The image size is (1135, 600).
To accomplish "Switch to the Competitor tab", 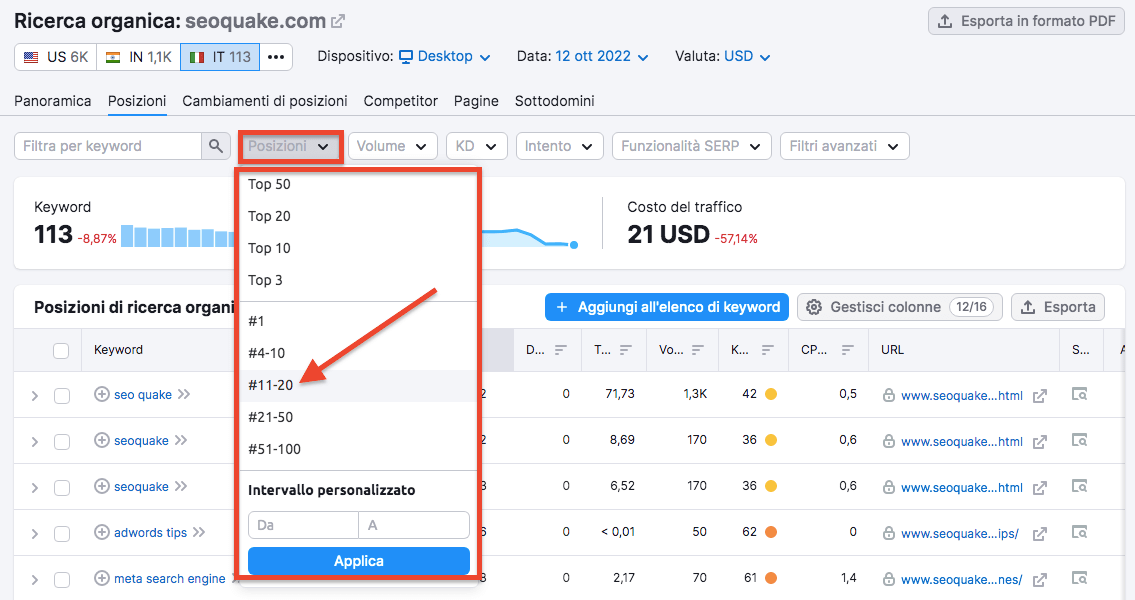I will click(x=400, y=101).
